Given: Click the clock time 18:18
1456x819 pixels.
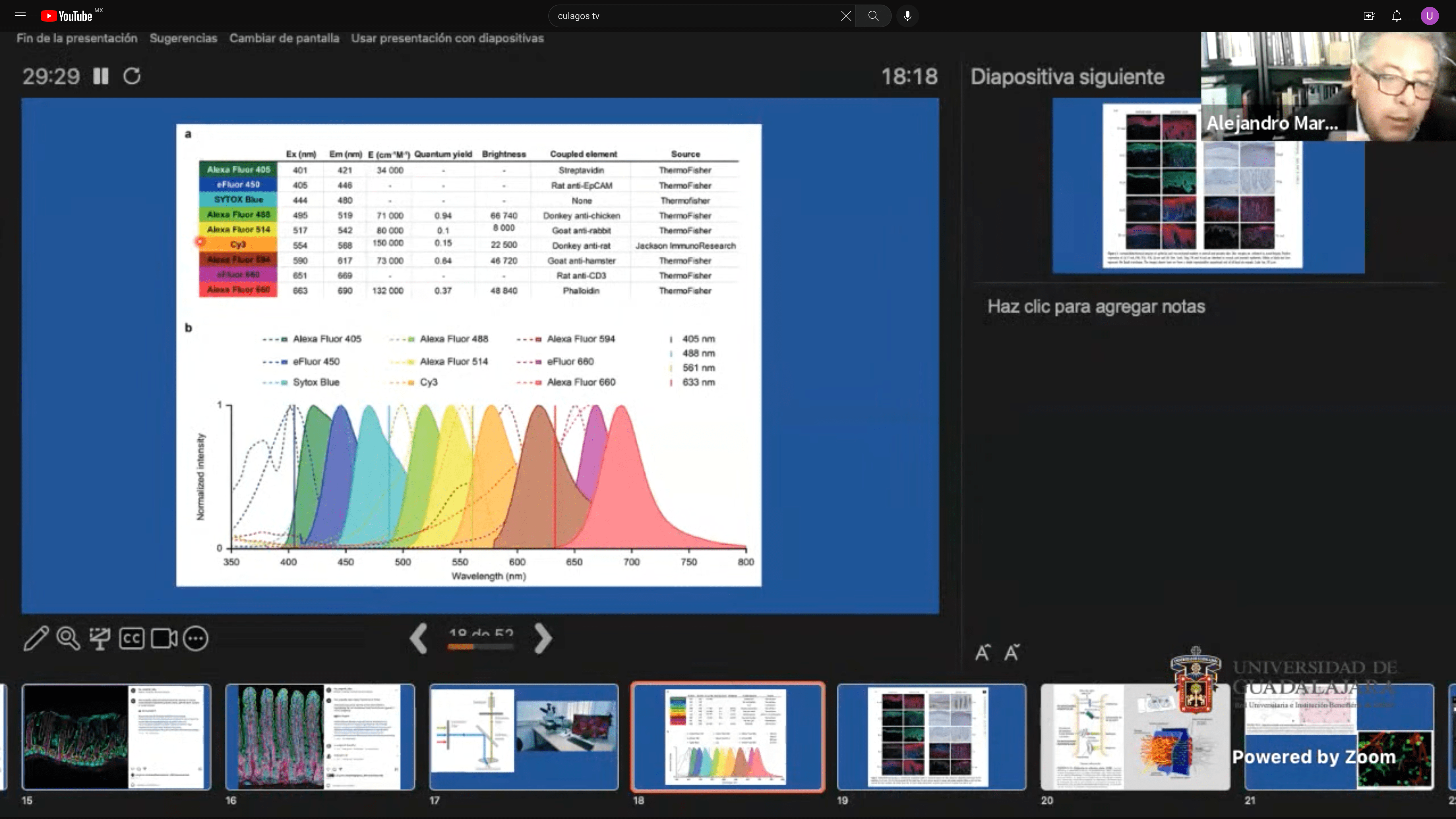Looking at the screenshot, I should [909, 76].
